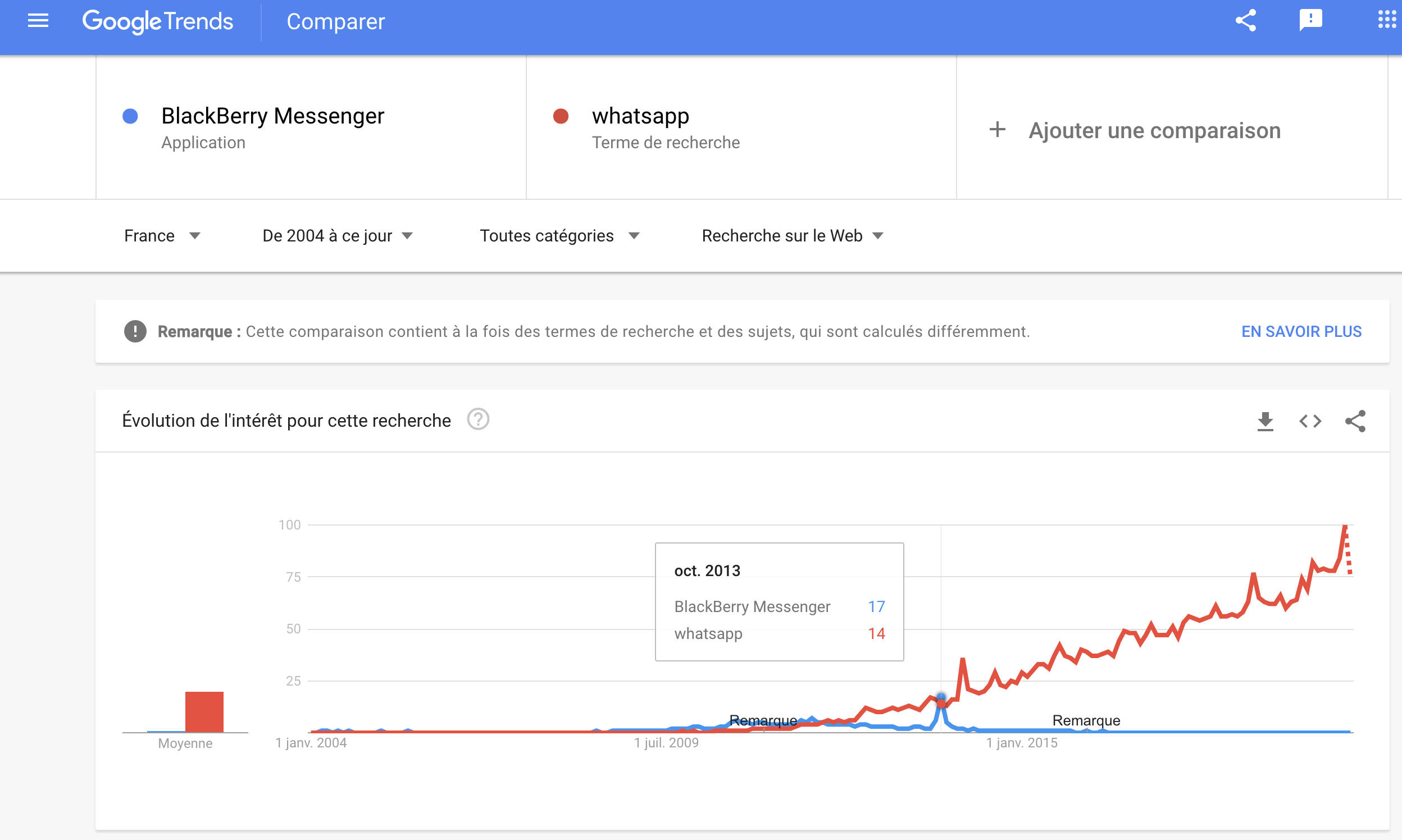Open the Google apps grid
Image resolution: width=1402 pixels, height=840 pixels.
click(1387, 19)
